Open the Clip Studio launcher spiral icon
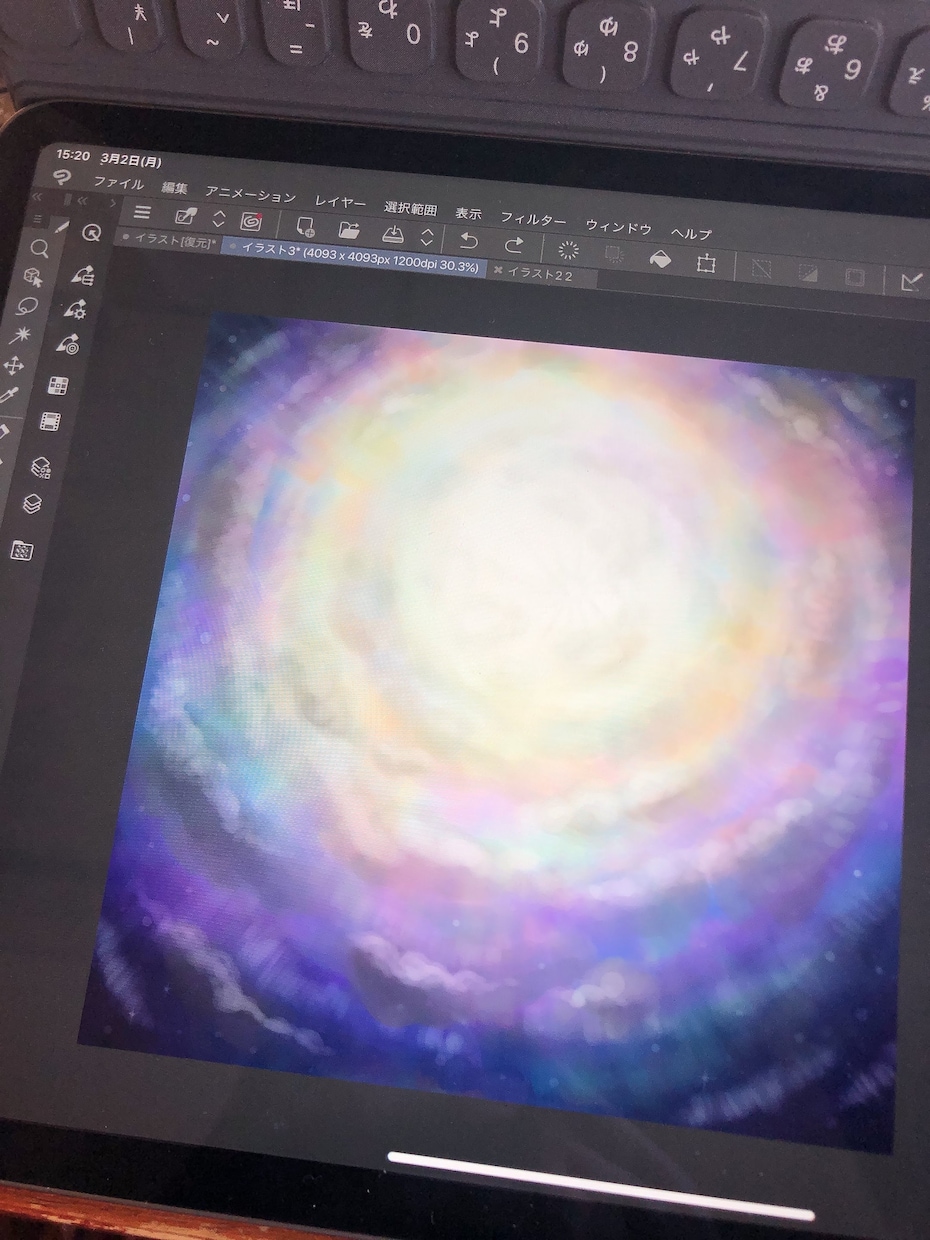Screen dimensions: 930x1240 pyautogui.click(x=251, y=222)
